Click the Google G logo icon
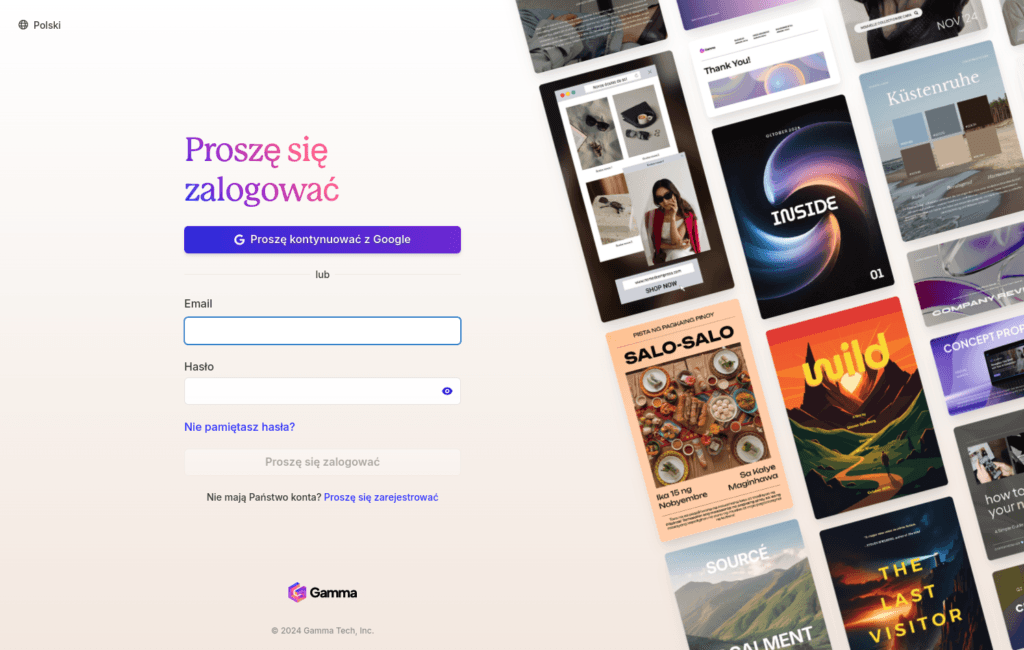 [239, 240]
